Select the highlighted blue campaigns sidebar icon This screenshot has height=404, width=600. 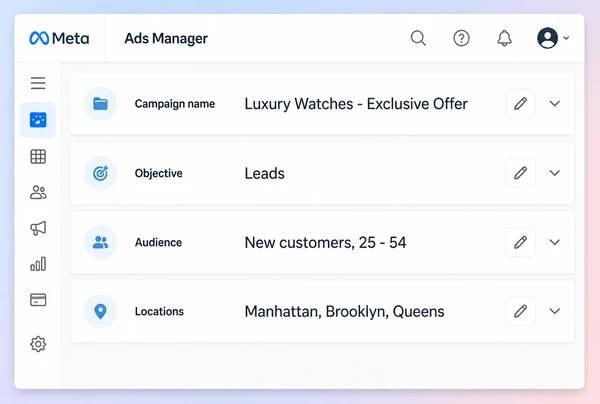pyautogui.click(x=38, y=120)
